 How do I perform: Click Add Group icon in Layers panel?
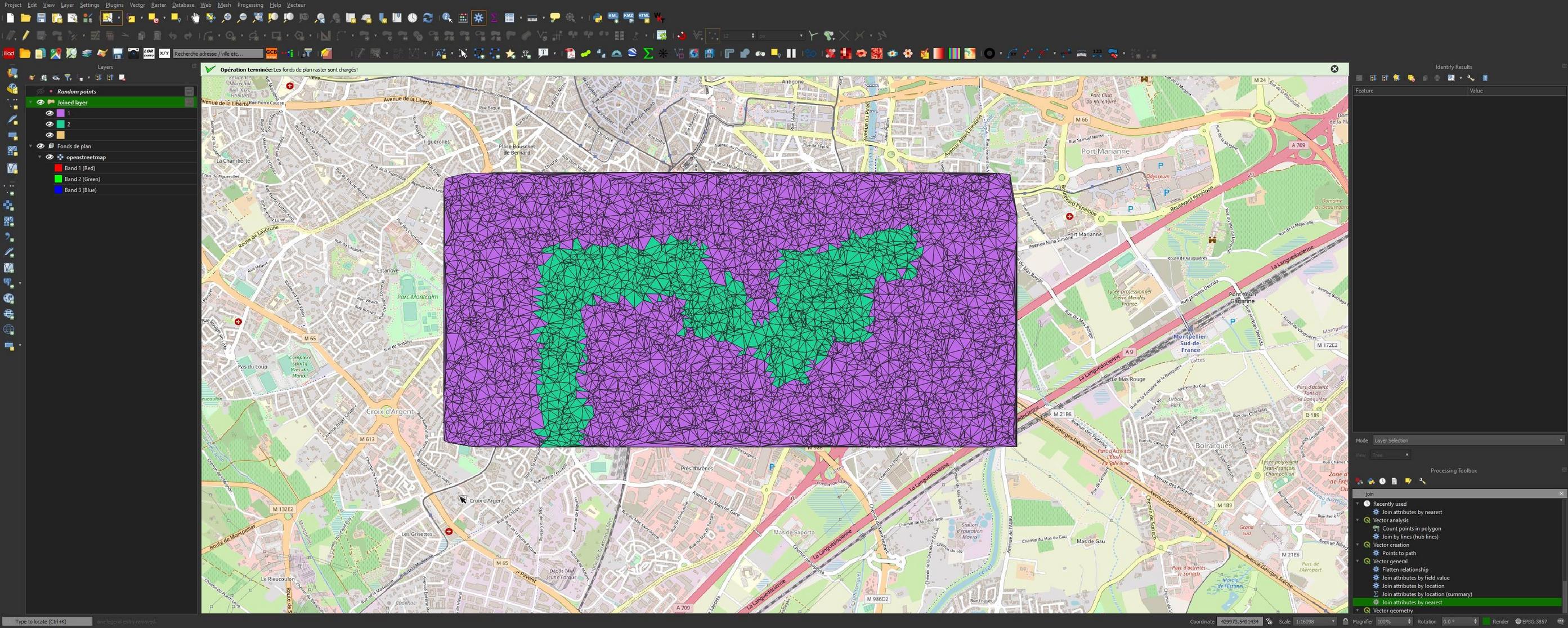[x=44, y=78]
